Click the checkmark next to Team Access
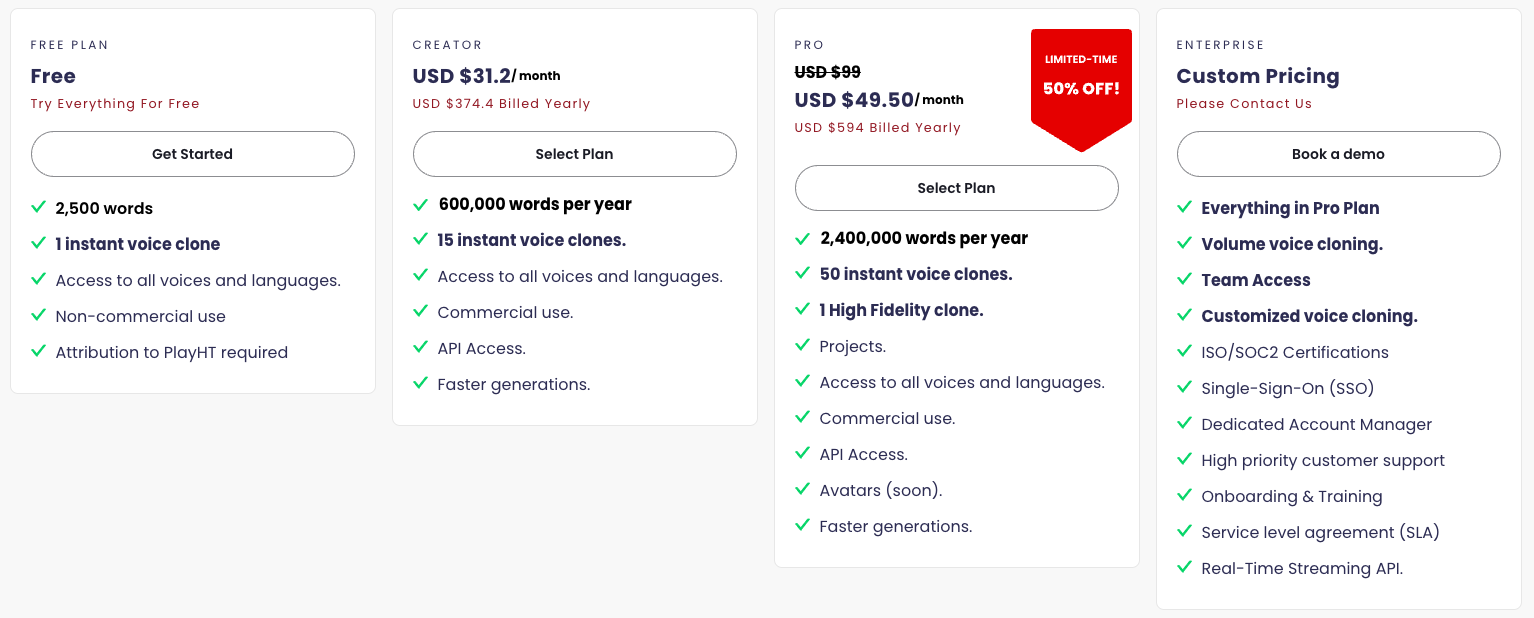The height and width of the screenshot is (618, 1534). click(1184, 279)
